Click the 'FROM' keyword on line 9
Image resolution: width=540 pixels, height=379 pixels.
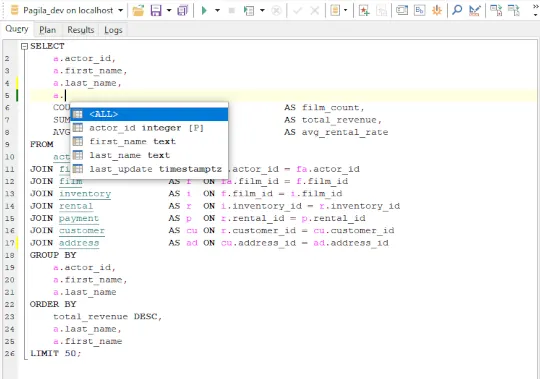[42, 144]
